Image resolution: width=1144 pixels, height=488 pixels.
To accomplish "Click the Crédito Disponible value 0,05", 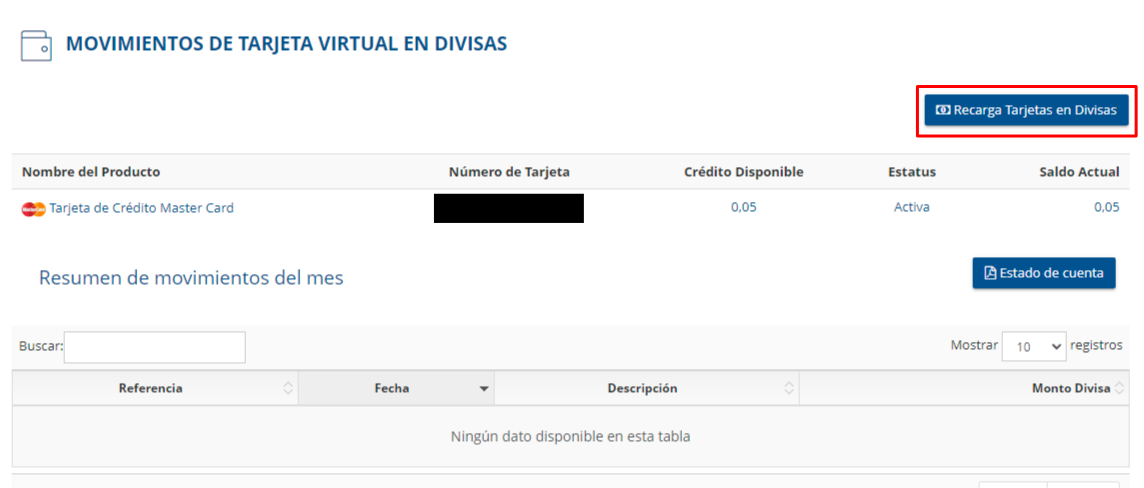I will click(x=743, y=207).
